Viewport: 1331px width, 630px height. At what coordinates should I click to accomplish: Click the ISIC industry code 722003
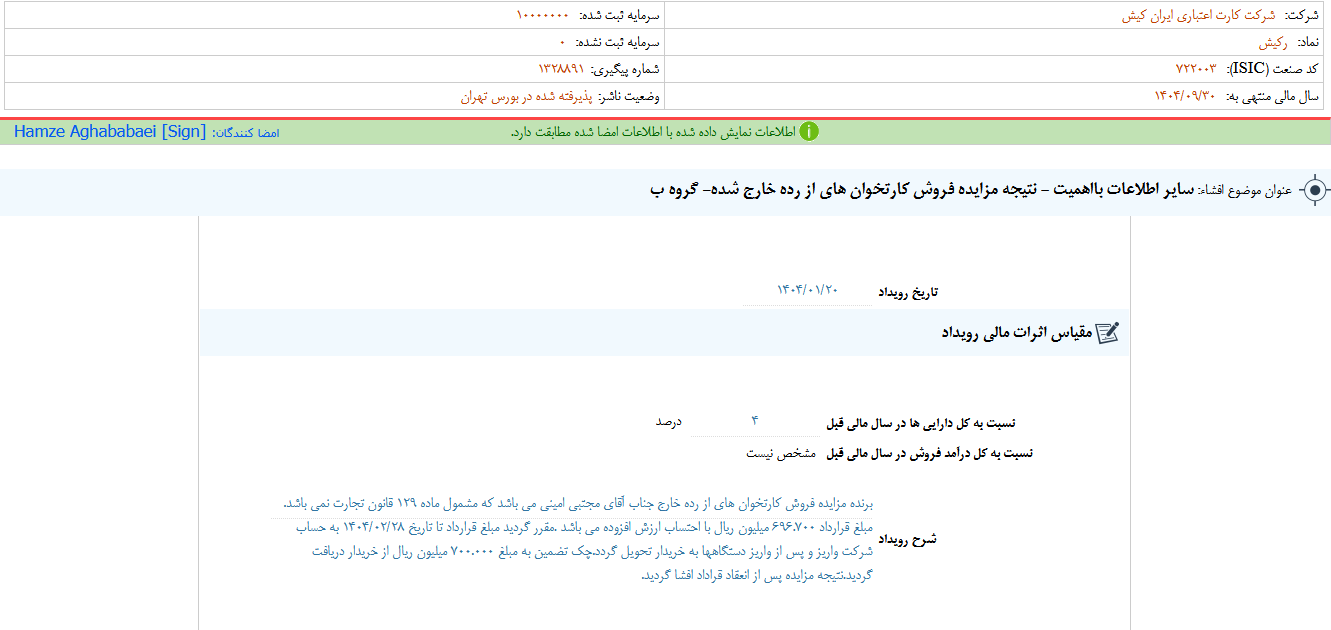[1195, 69]
